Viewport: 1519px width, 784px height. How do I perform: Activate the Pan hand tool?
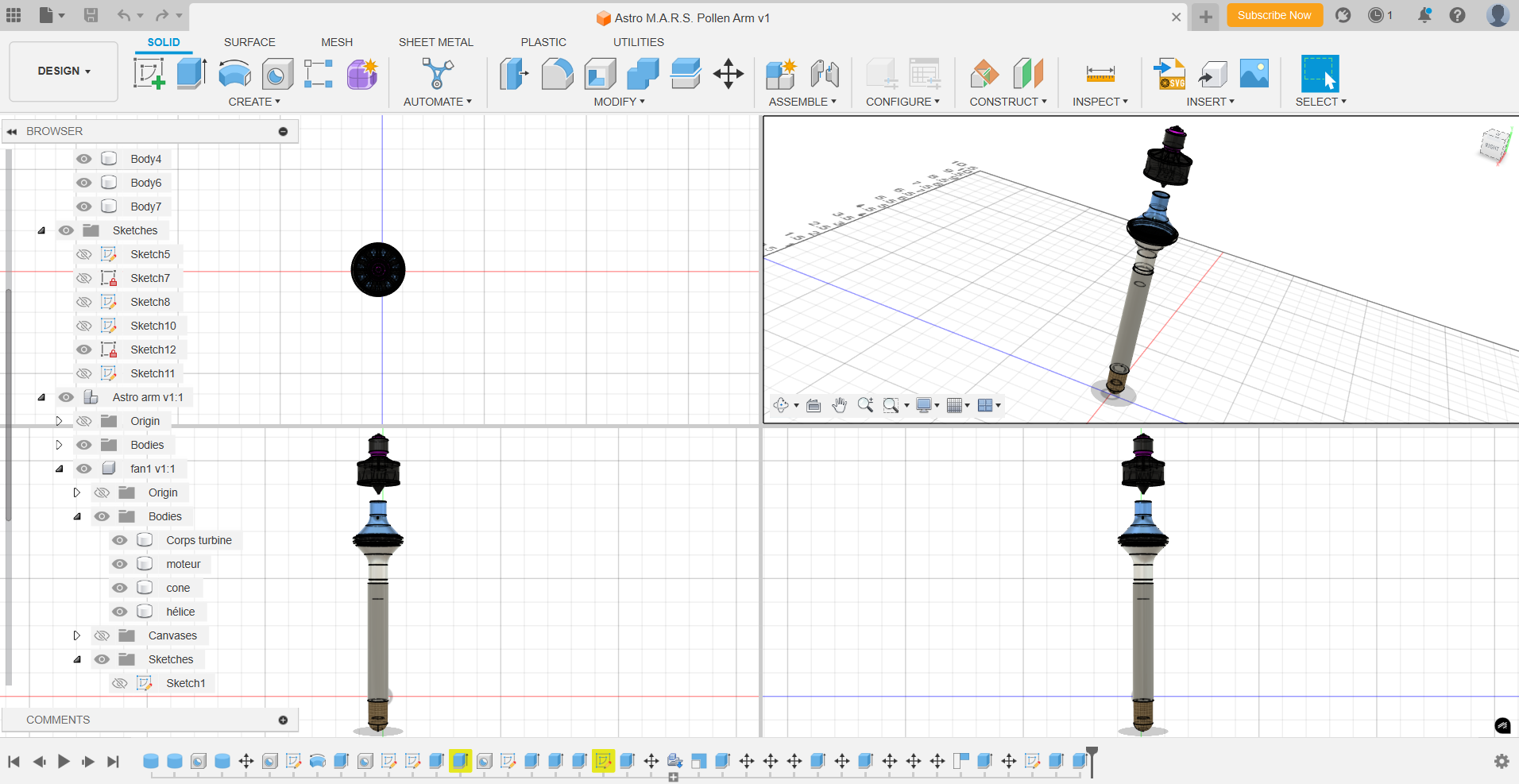(x=839, y=405)
